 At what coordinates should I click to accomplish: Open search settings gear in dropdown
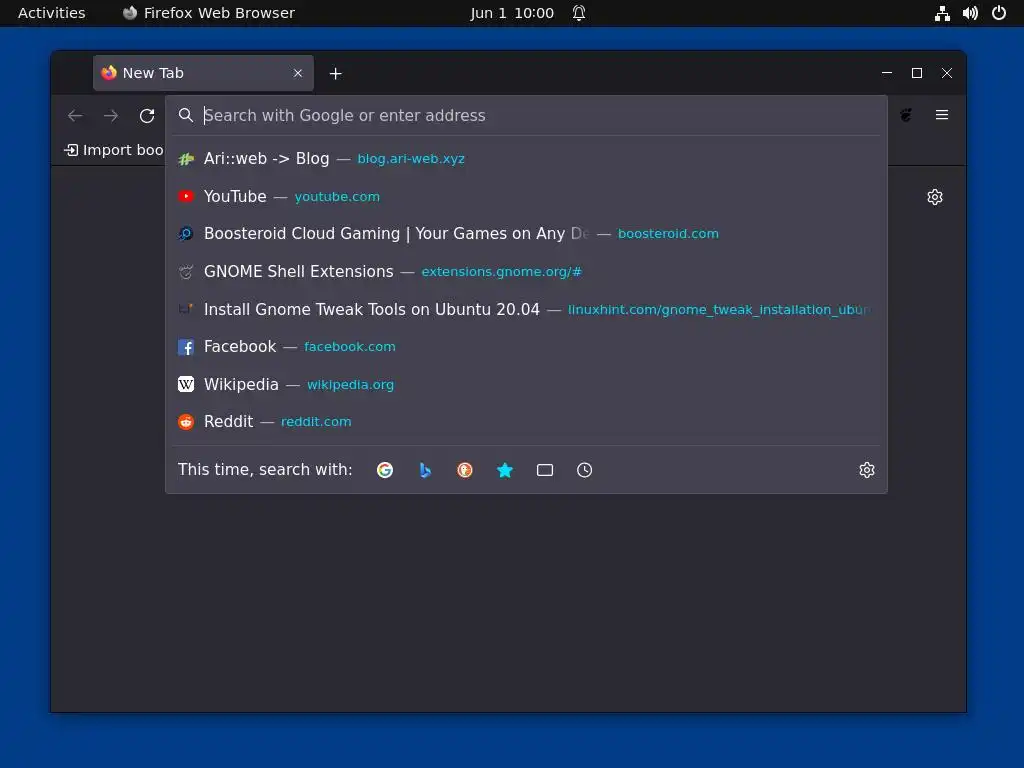(867, 470)
